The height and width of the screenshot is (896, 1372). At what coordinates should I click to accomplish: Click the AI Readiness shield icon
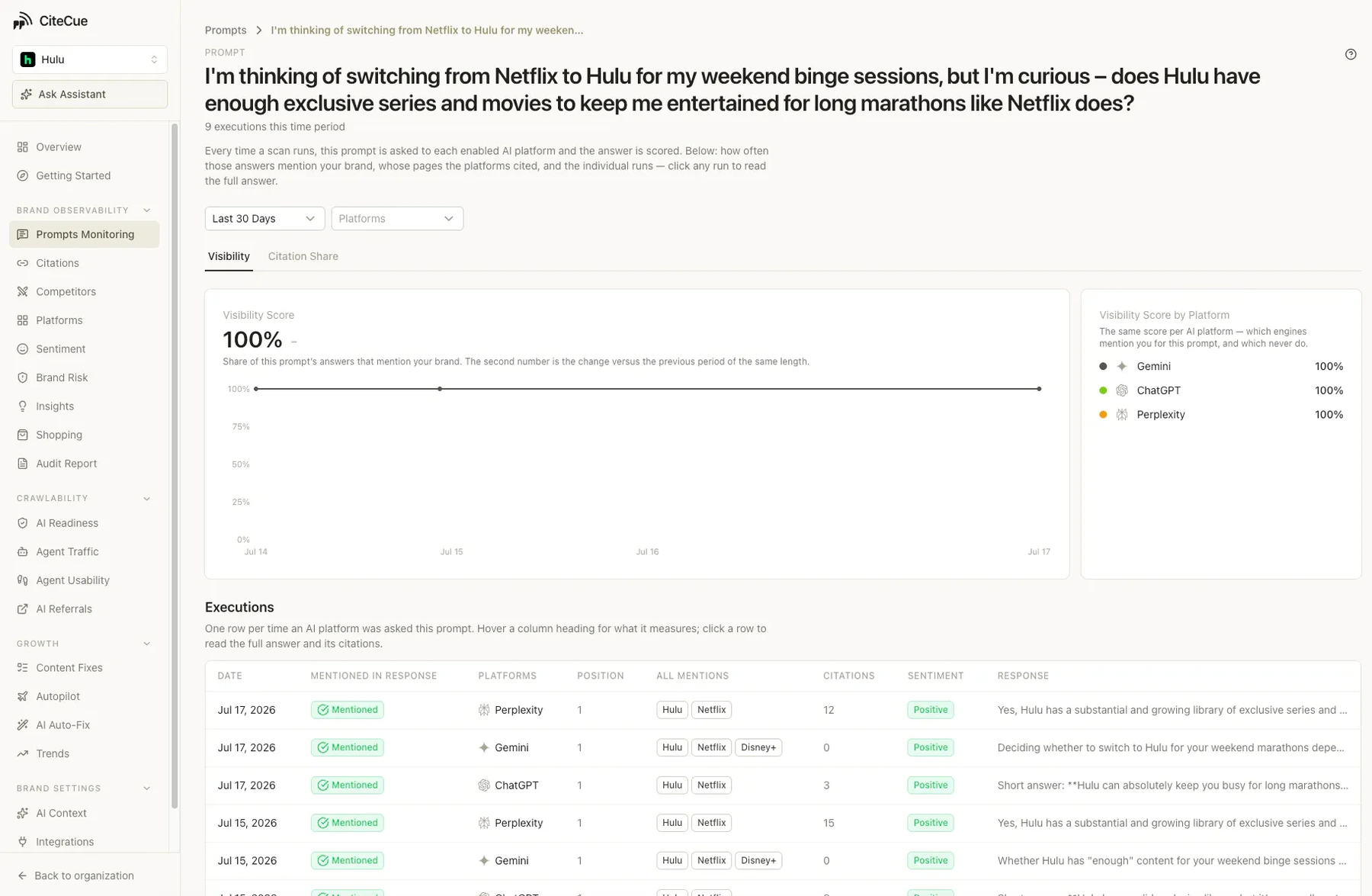[x=23, y=523]
